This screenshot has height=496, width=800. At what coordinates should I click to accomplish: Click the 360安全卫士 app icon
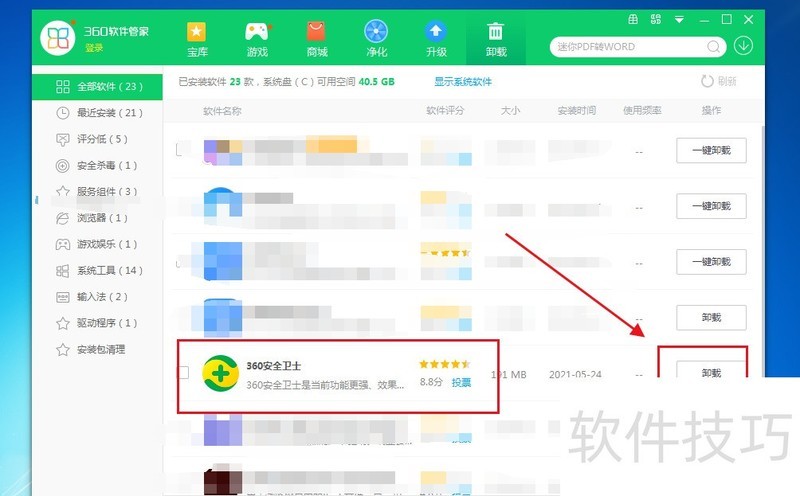coord(220,374)
